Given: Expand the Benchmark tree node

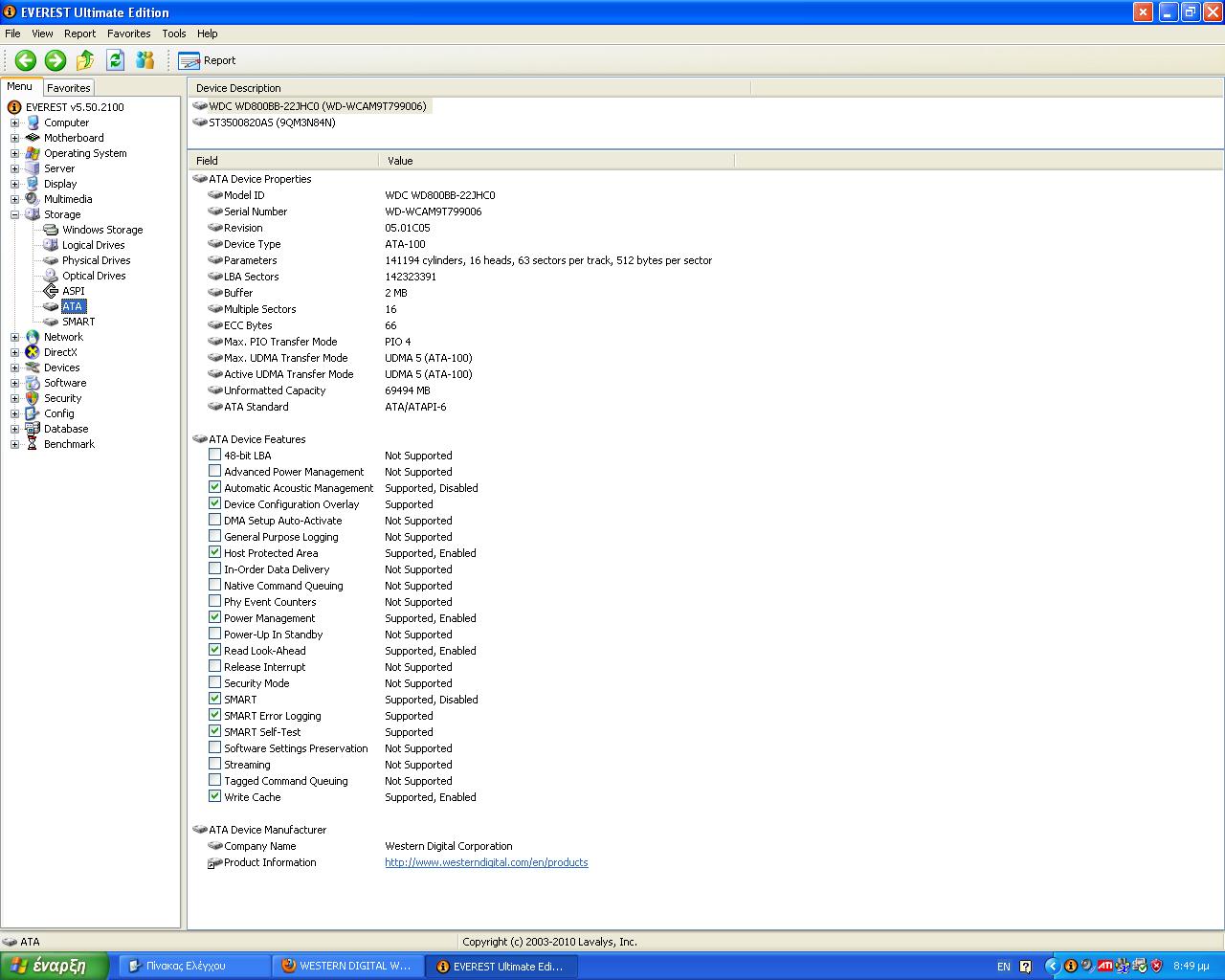Looking at the screenshot, I should (14, 444).
